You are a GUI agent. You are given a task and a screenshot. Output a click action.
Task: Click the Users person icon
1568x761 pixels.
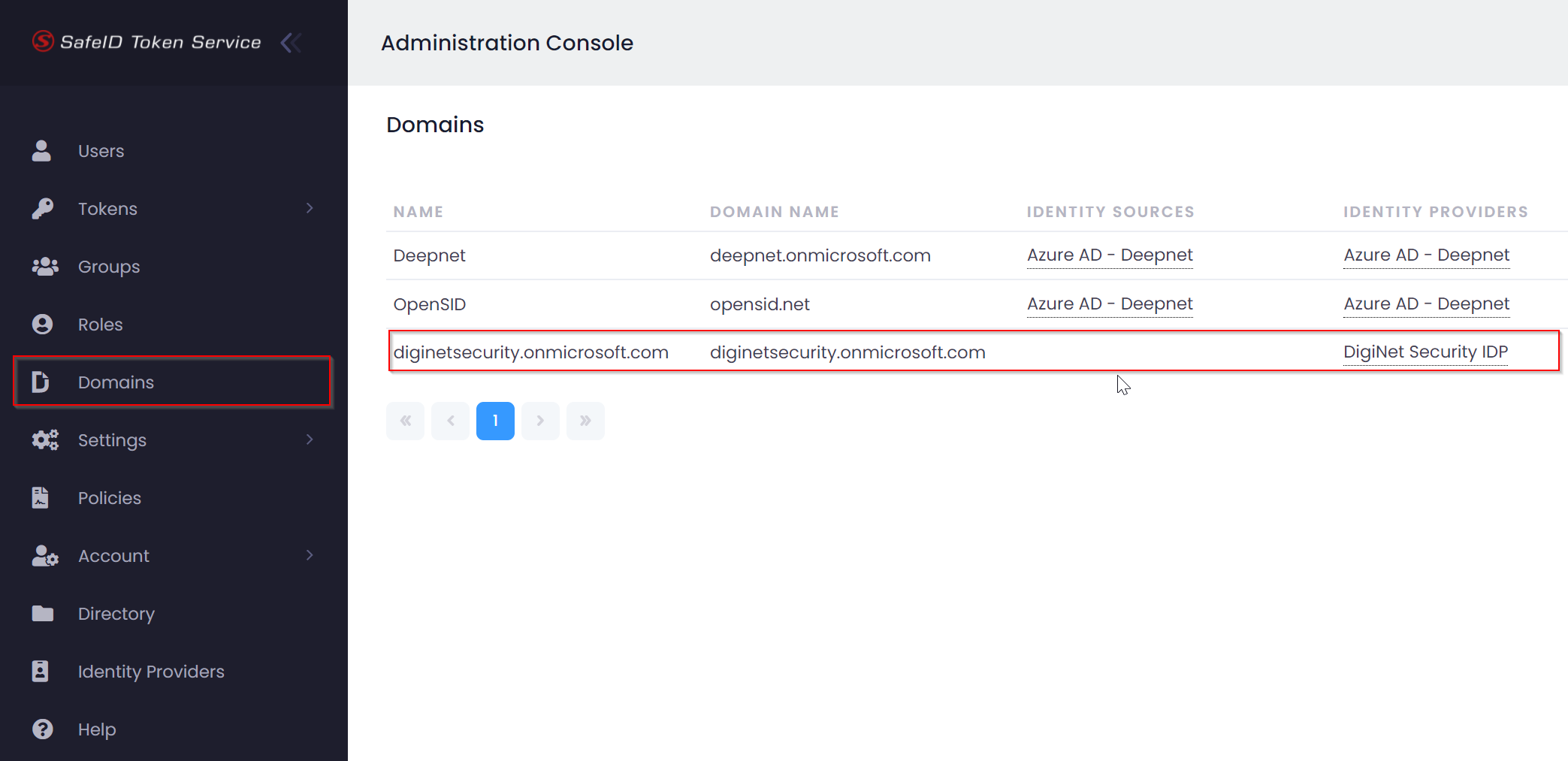(42, 151)
